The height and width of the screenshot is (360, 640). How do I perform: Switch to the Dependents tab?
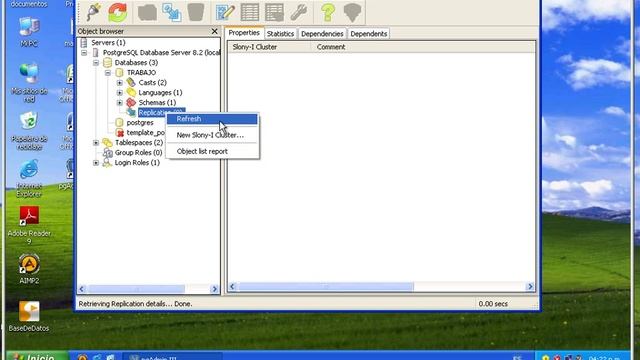(x=369, y=34)
